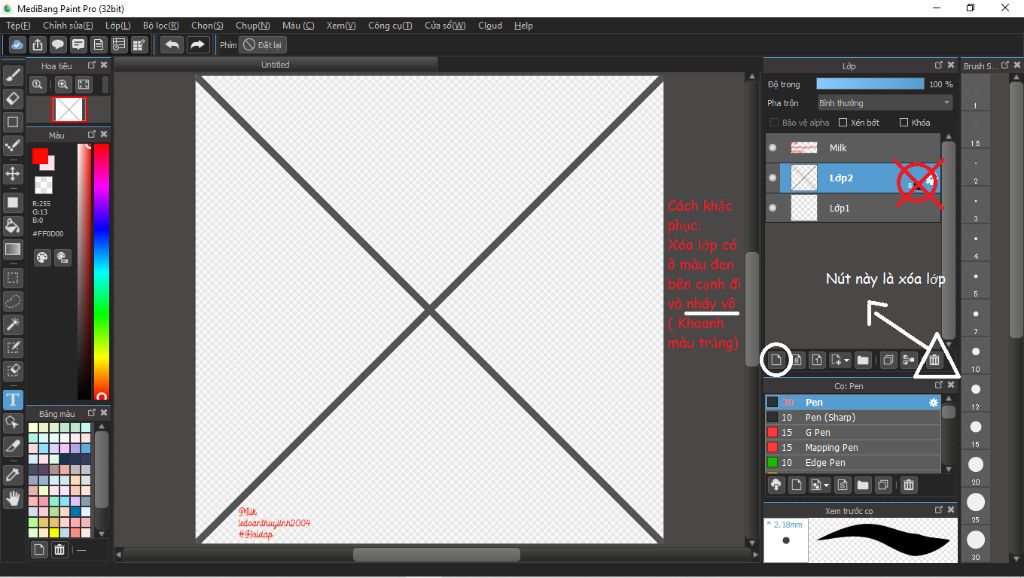Zoom in using navigator magnifier plus
The height and width of the screenshot is (578, 1024).
63,84
